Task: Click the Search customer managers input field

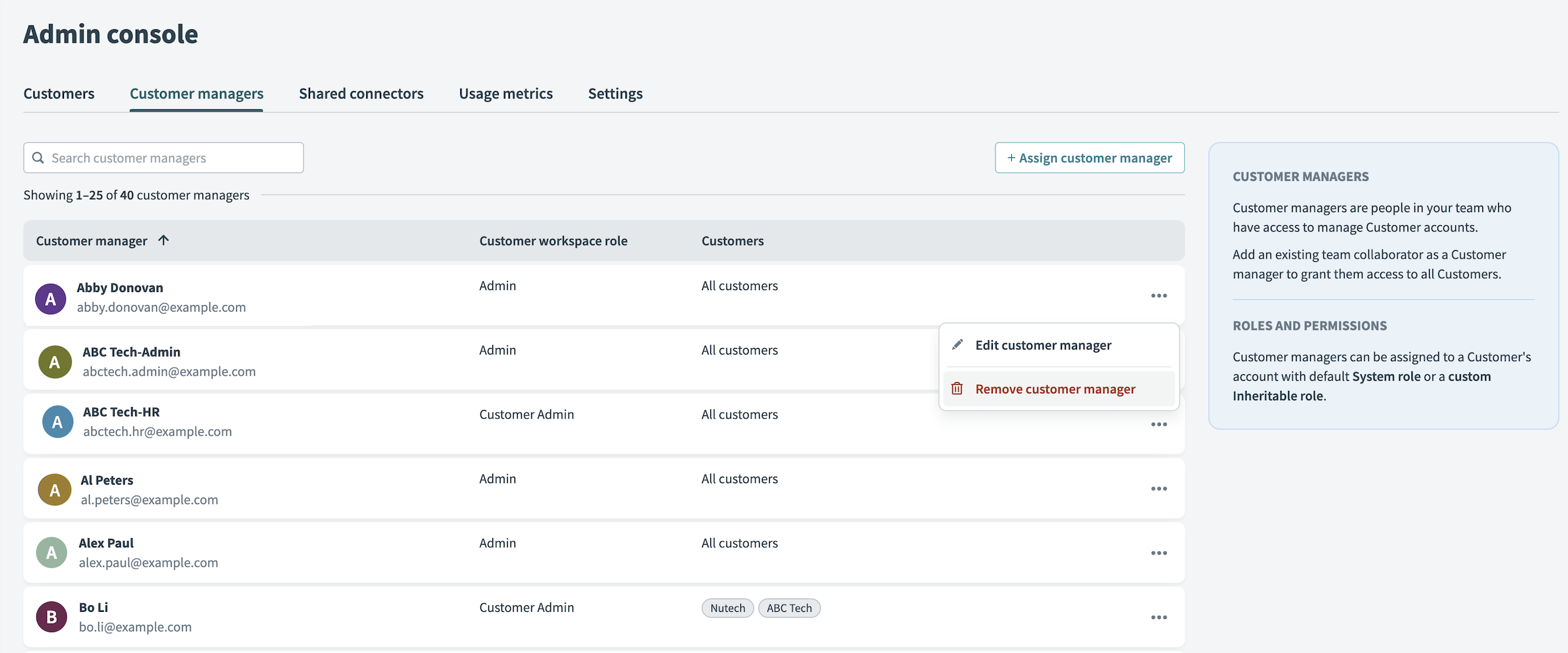Action: pyautogui.click(x=163, y=157)
